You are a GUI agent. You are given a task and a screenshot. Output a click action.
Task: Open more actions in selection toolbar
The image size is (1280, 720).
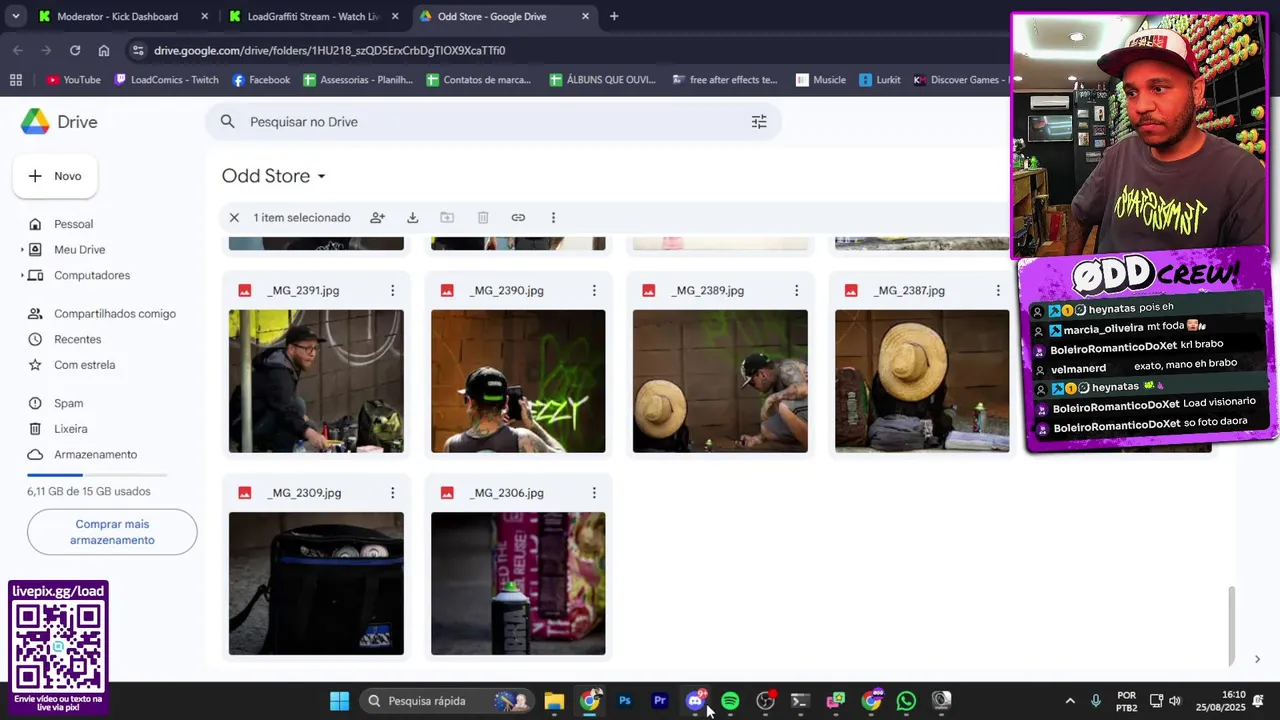(x=553, y=217)
